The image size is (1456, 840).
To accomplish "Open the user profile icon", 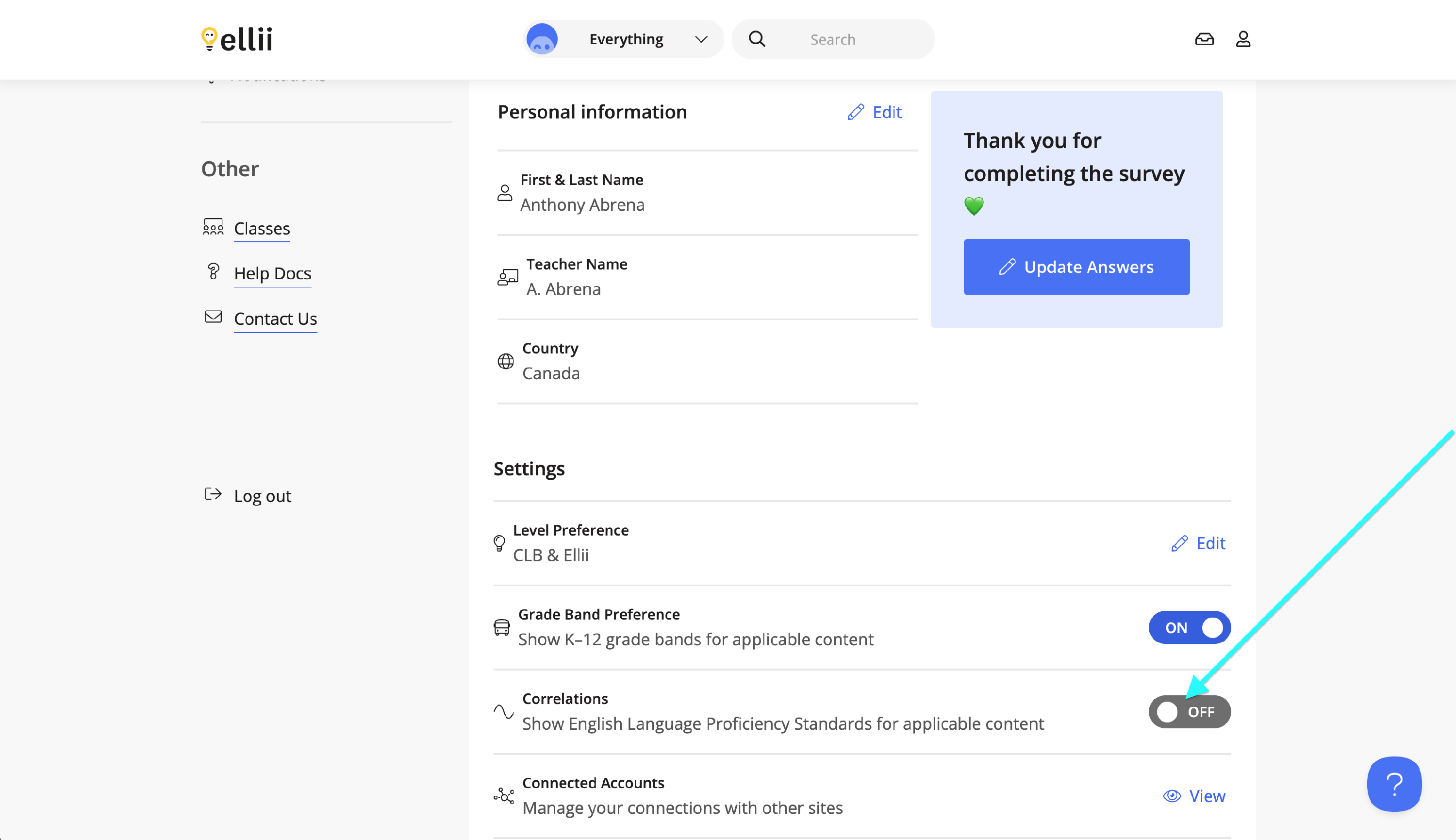I will pyautogui.click(x=1242, y=39).
